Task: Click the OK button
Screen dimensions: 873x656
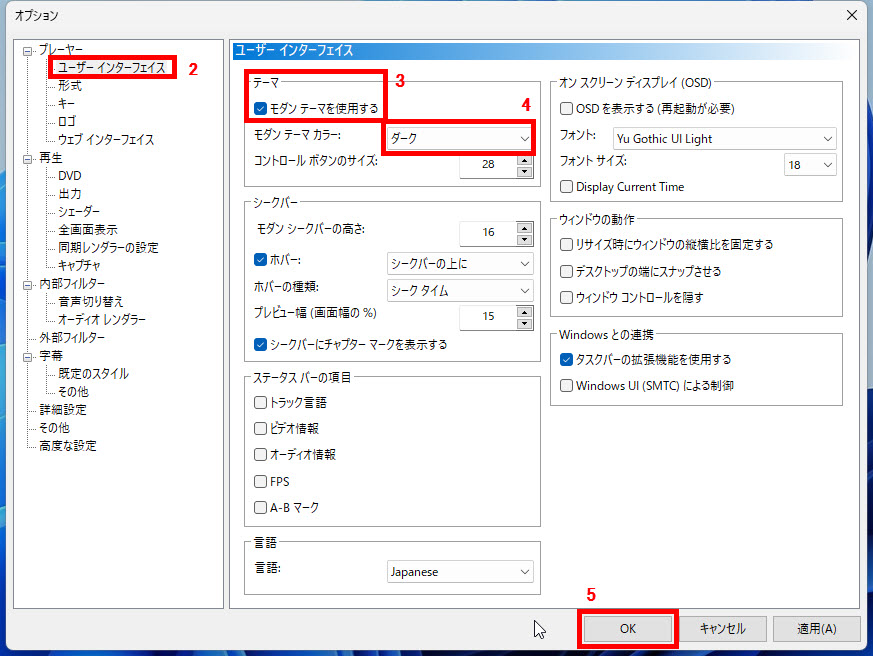Action: pyautogui.click(x=627, y=628)
